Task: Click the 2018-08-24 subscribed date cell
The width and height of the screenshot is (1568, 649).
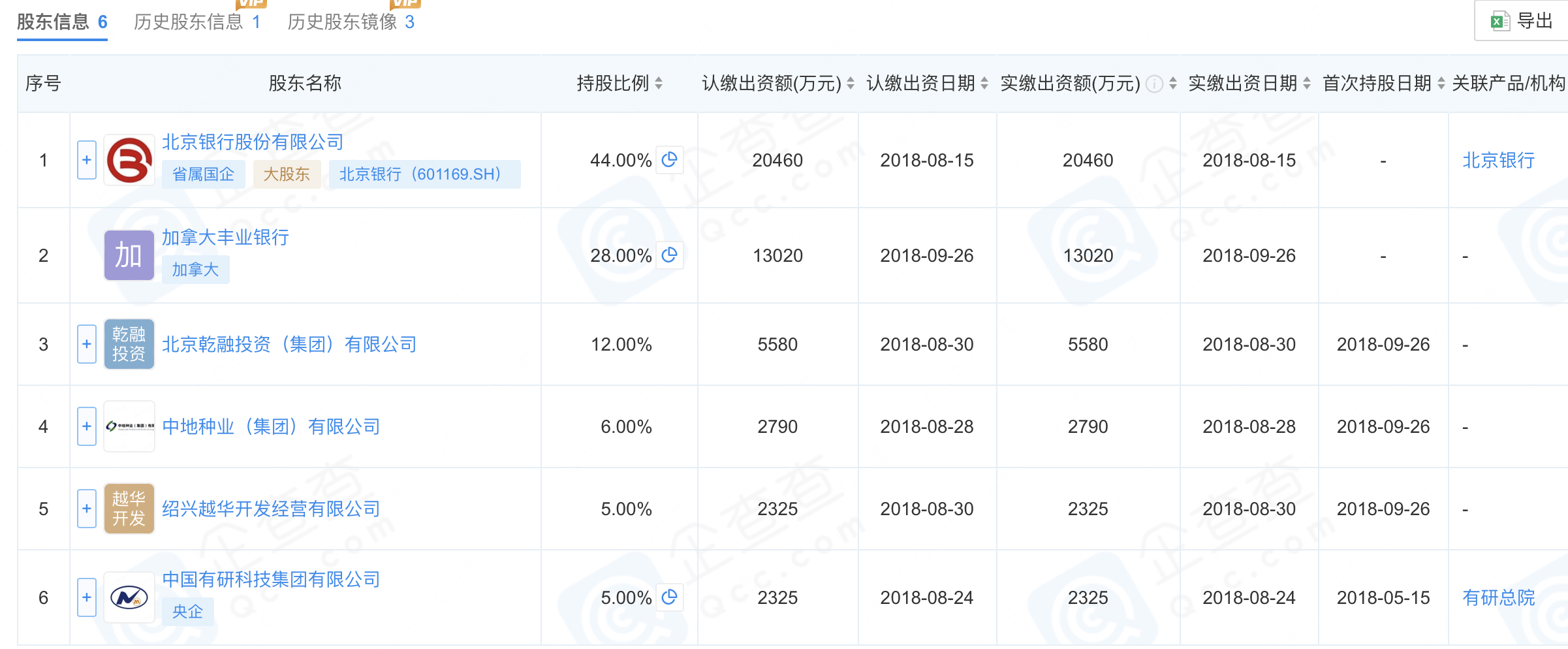Action: click(927, 597)
